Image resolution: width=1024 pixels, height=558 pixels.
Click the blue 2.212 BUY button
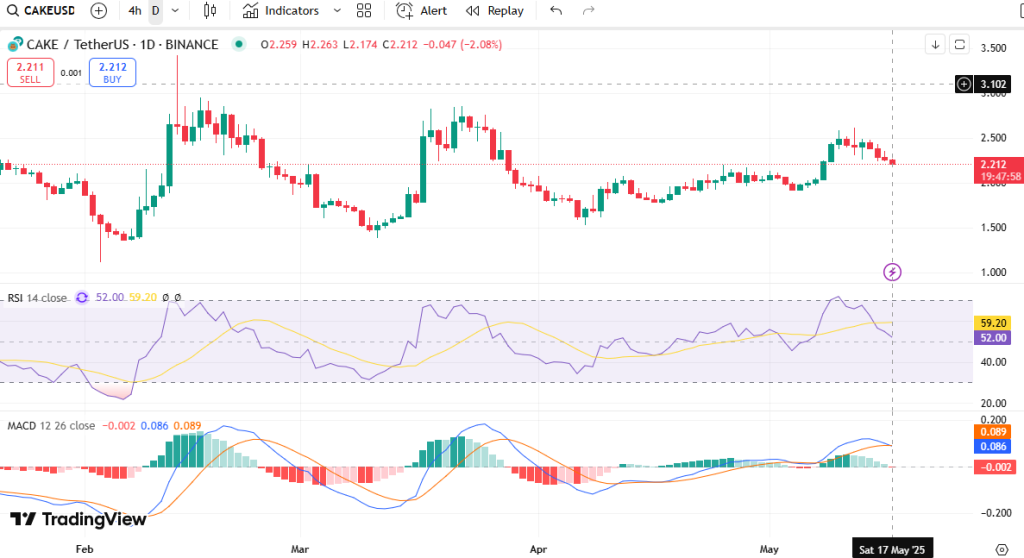point(112,72)
